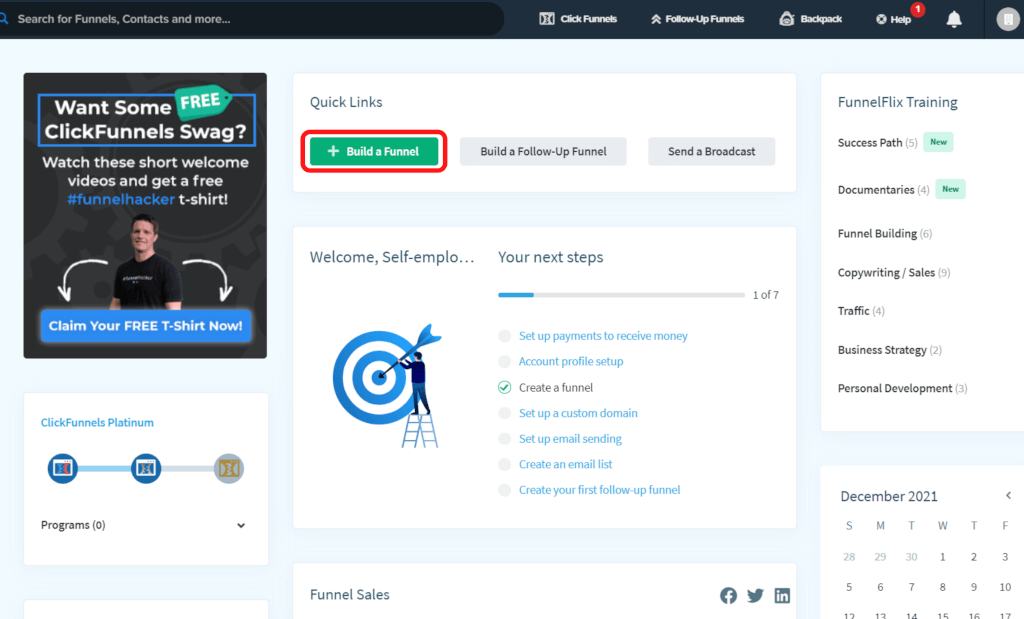This screenshot has width=1024, height=619.
Task: Click the target illustration image
Action: (387, 385)
